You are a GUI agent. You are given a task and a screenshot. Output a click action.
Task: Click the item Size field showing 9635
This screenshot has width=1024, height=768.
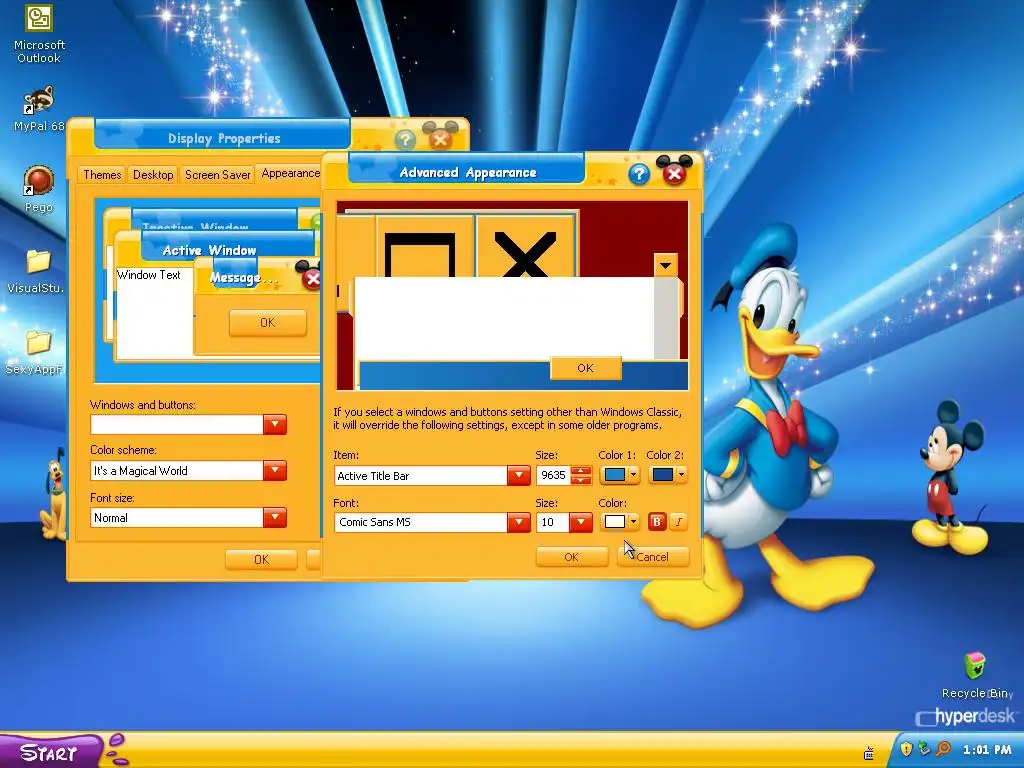pos(553,475)
